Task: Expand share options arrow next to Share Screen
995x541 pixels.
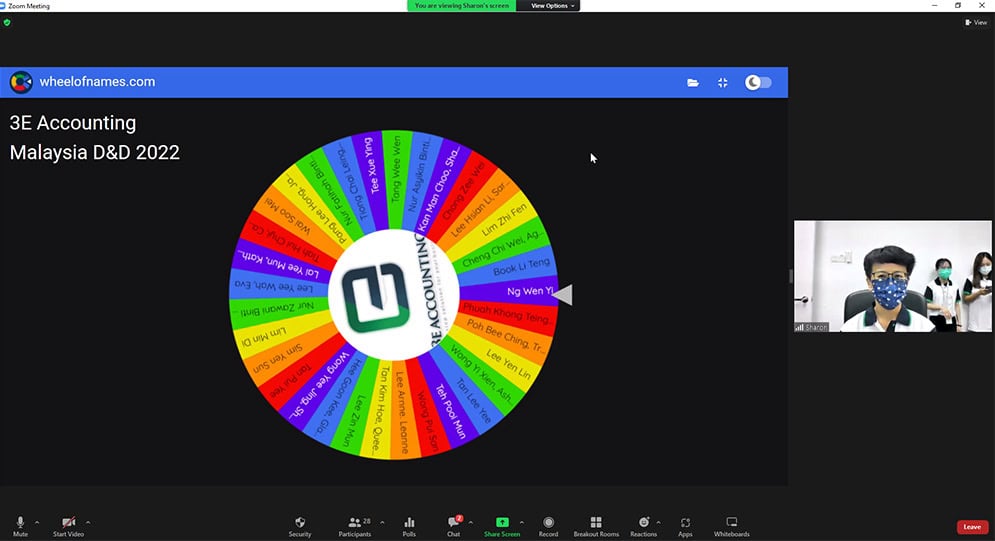Action: pyautogui.click(x=522, y=522)
